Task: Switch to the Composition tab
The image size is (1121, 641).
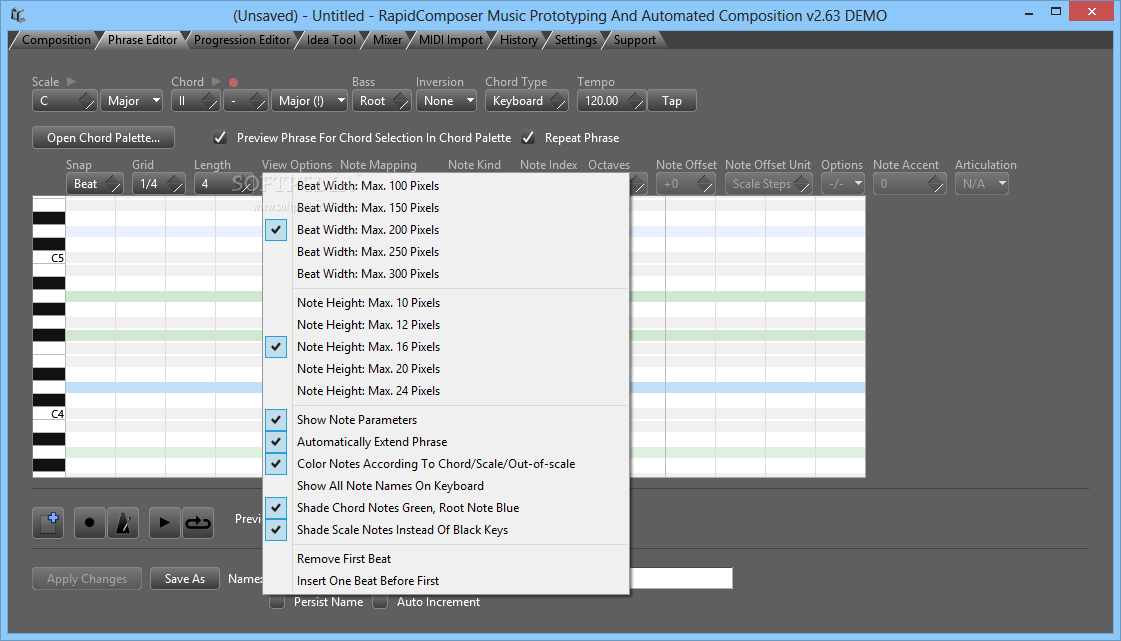Action: [56, 40]
